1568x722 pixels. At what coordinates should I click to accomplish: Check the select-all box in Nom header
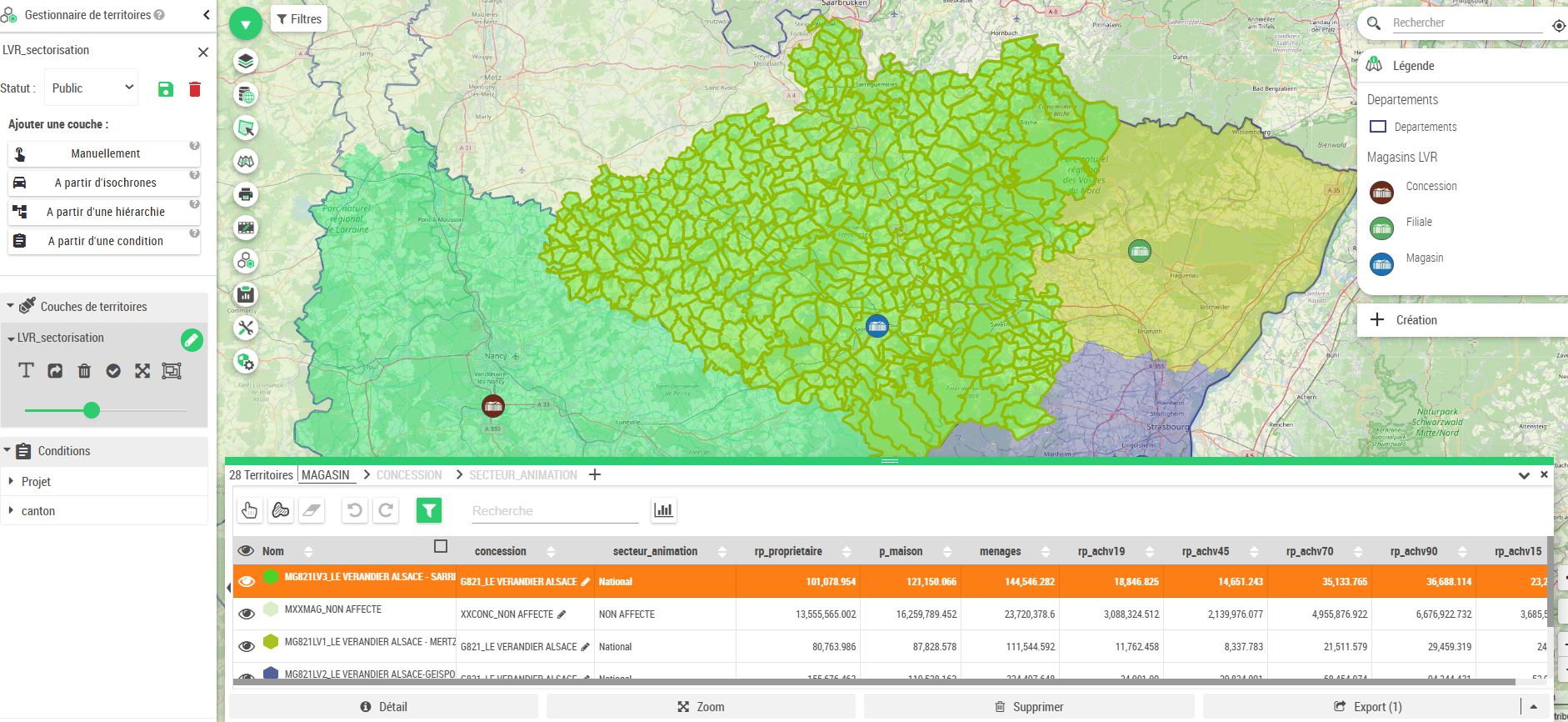(x=441, y=547)
